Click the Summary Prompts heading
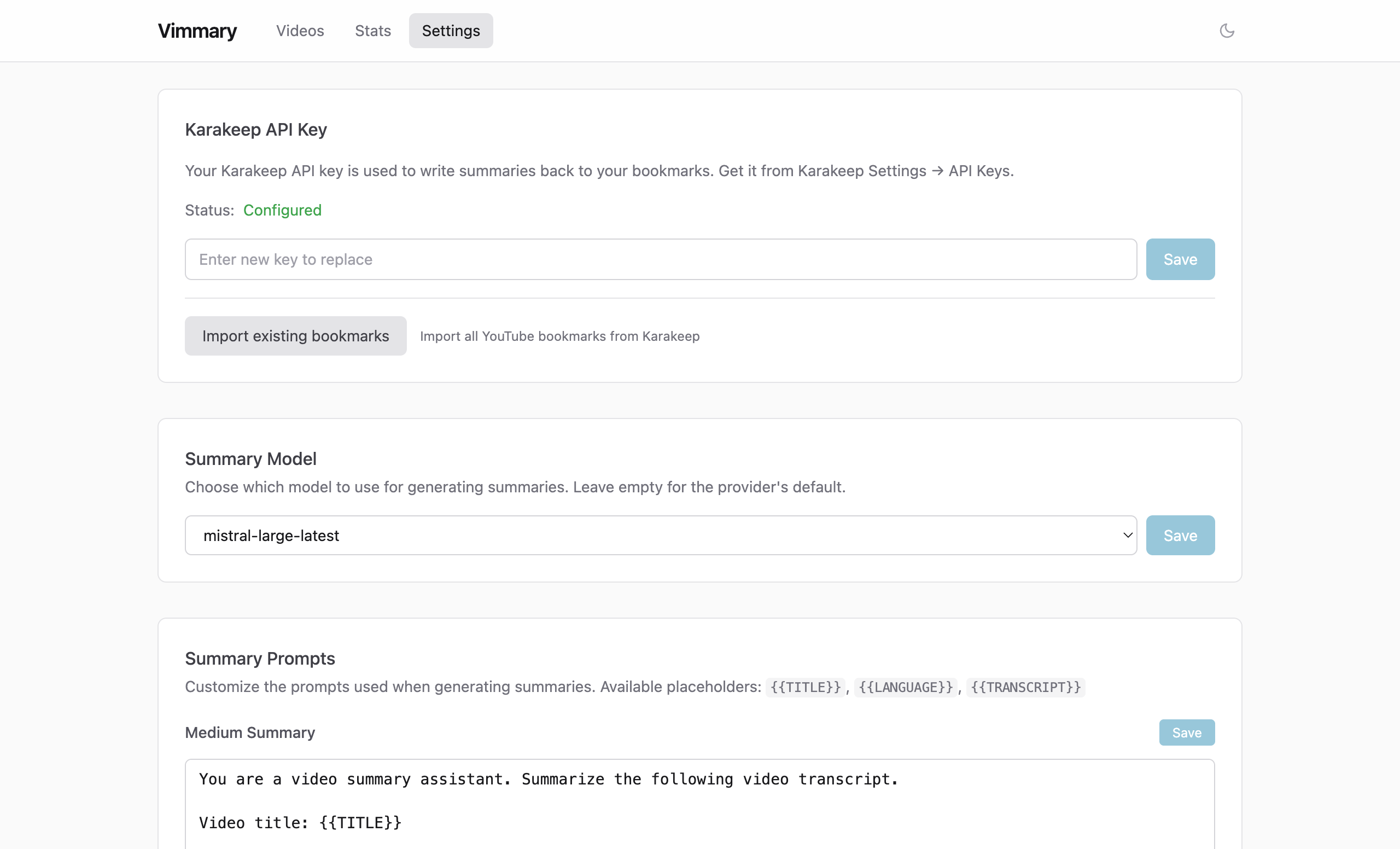The image size is (1400, 849). point(260,658)
